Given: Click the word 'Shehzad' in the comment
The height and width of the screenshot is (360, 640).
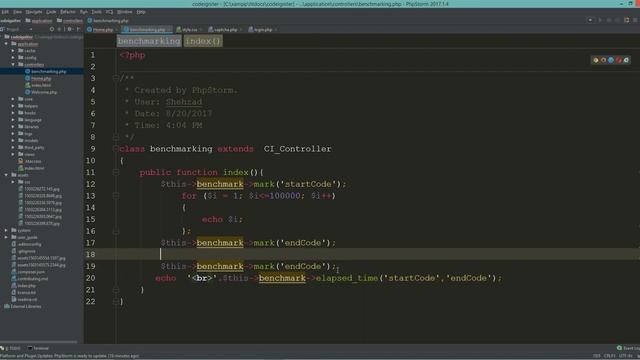Looking at the screenshot, I should click(184, 102).
